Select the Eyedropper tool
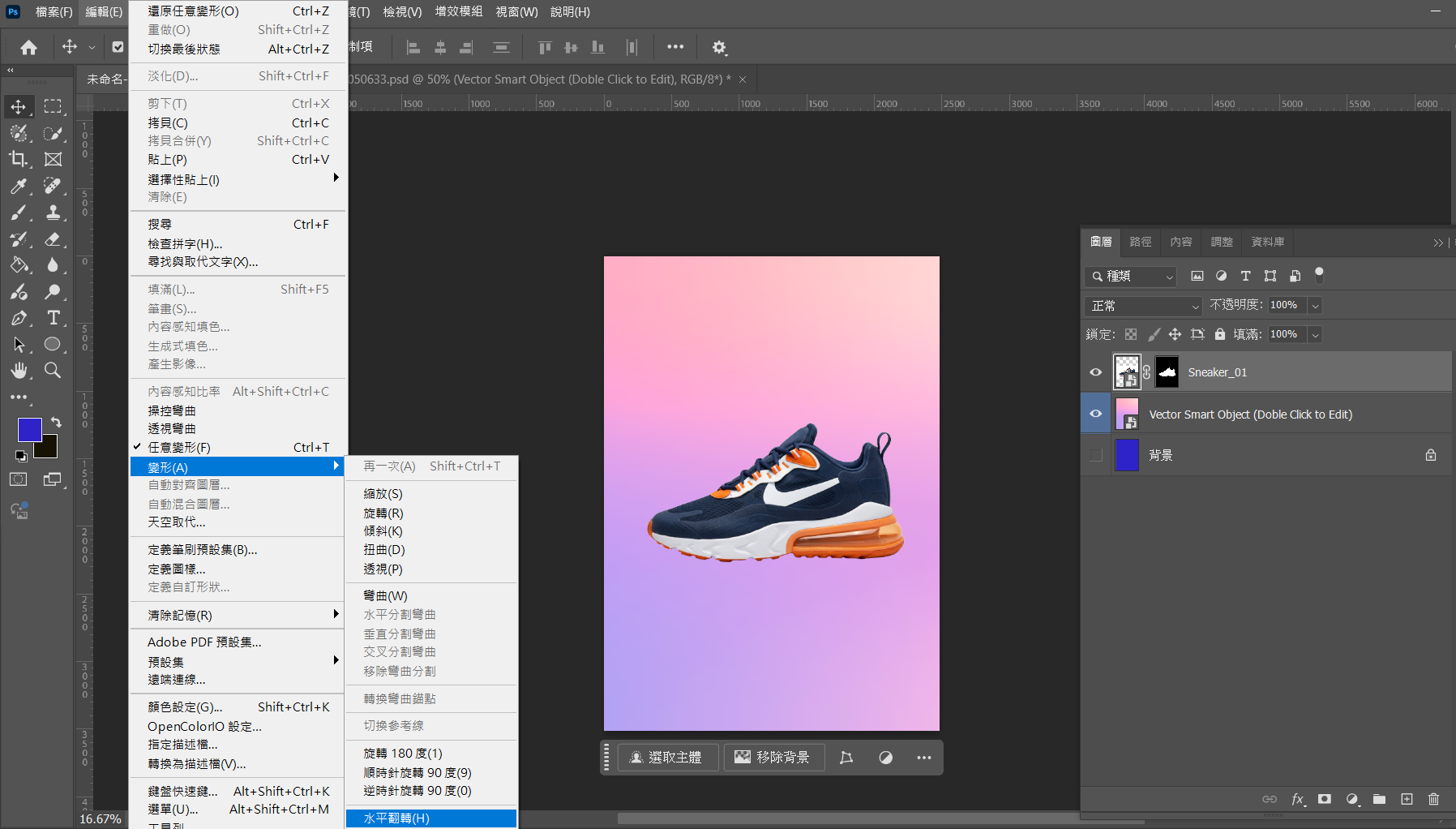Viewport: 1456px width, 829px height. (18, 186)
